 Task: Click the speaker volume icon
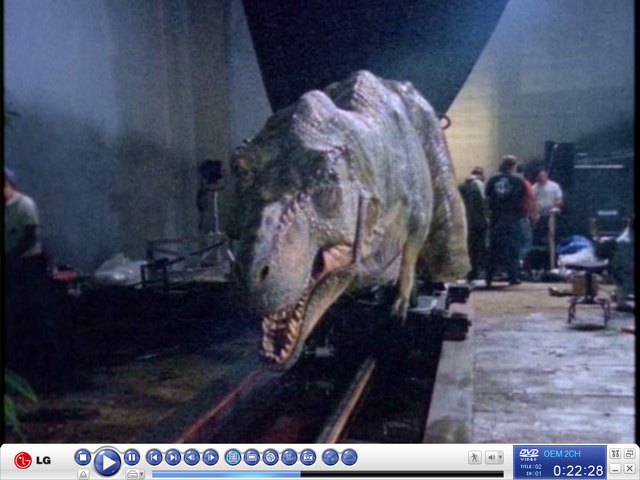[x=491, y=458]
